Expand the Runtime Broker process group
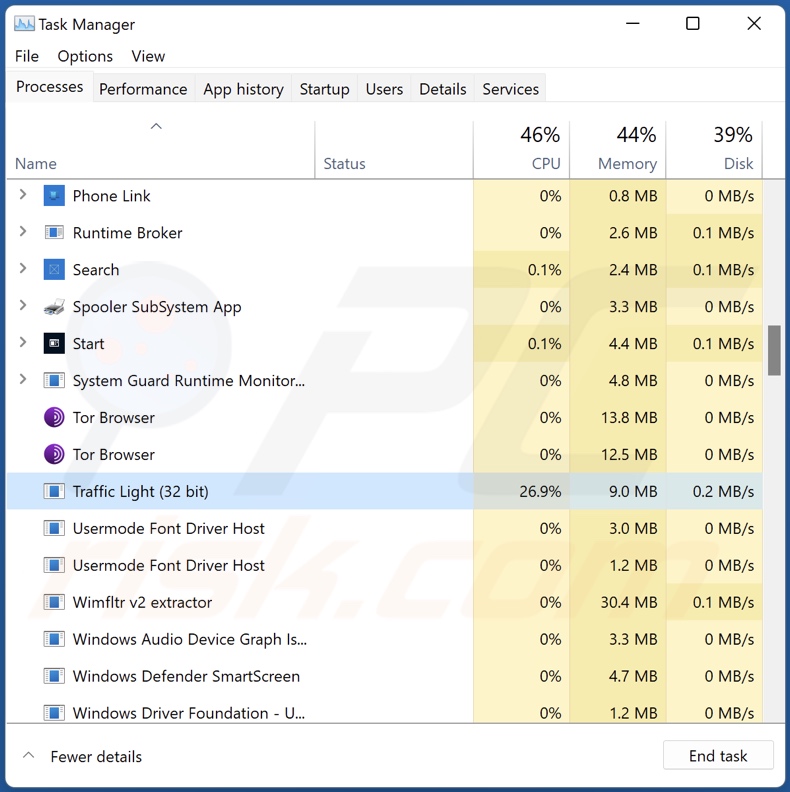 tap(23, 233)
